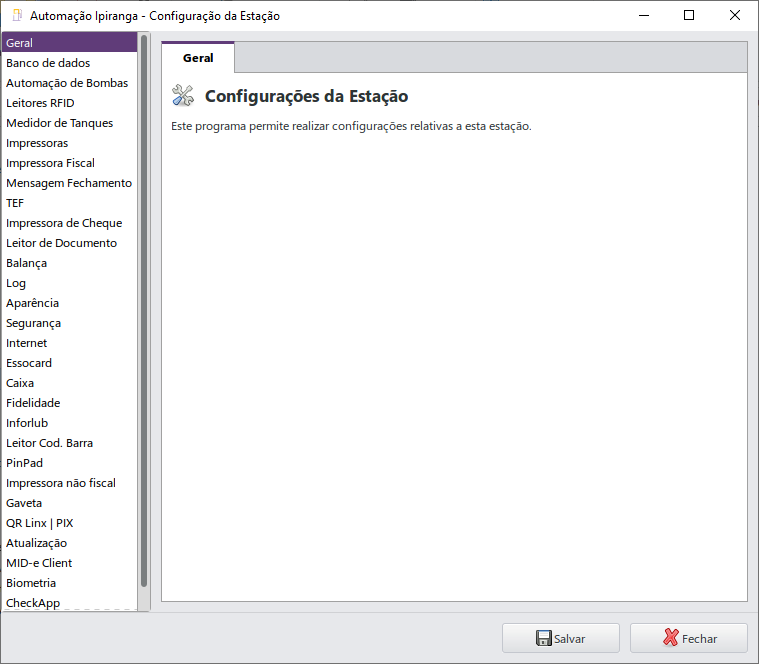Image resolution: width=759 pixels, height=664 pixels.
Task: Select Caixa entry
Action: click(x=70, y=383)
